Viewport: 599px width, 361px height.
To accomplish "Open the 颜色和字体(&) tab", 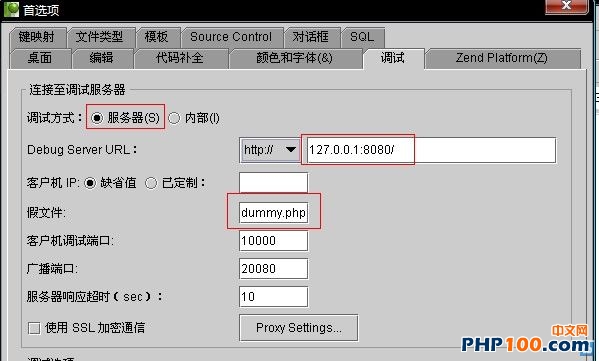I will (x=295, y=58).
